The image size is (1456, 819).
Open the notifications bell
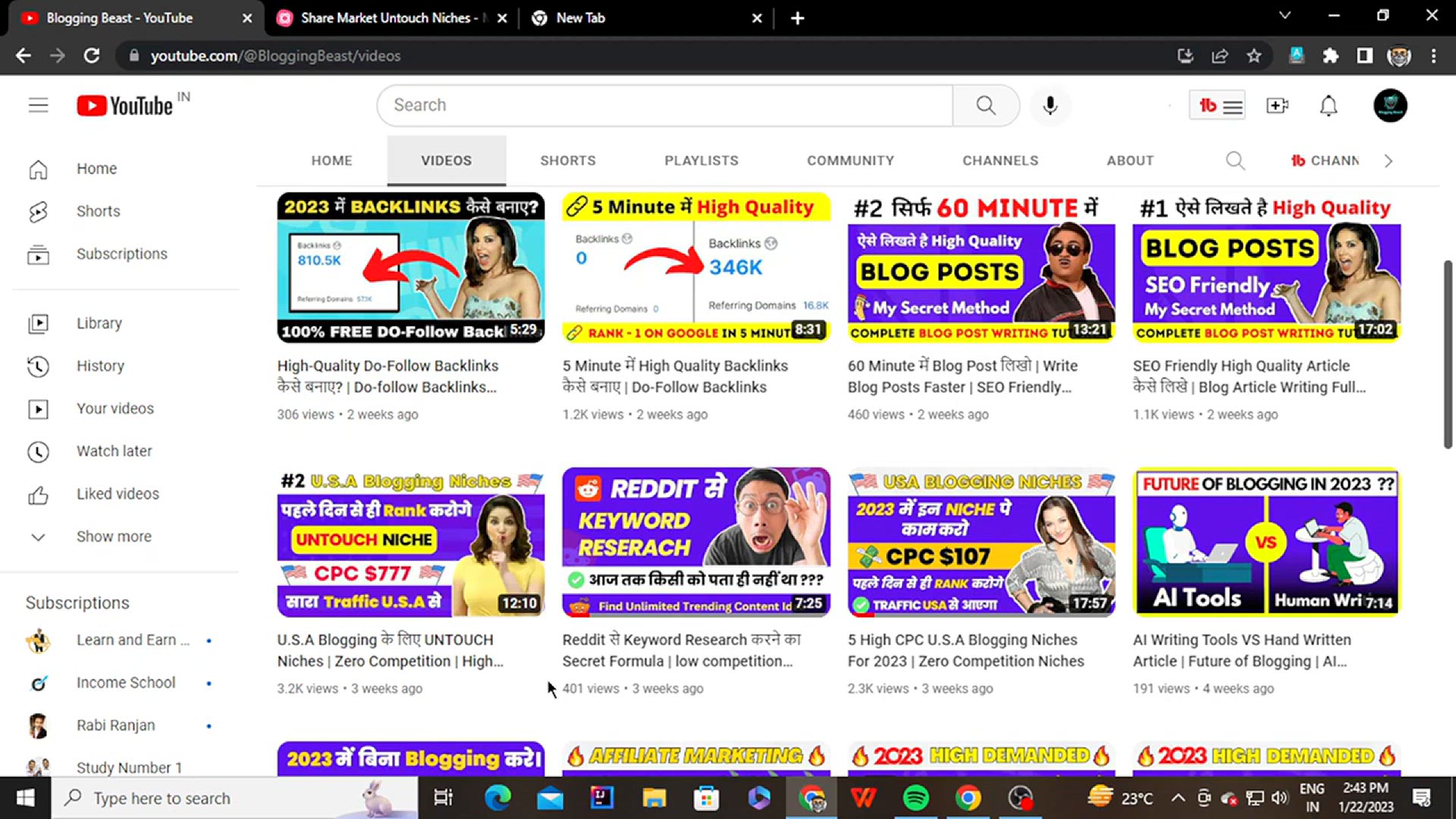(x=1329, y=105)
